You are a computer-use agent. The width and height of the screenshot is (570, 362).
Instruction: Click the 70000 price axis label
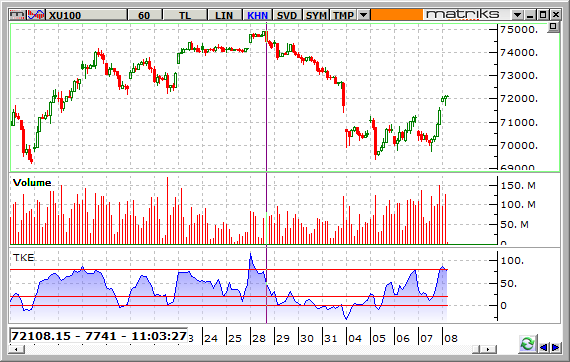tap(519, 145)
